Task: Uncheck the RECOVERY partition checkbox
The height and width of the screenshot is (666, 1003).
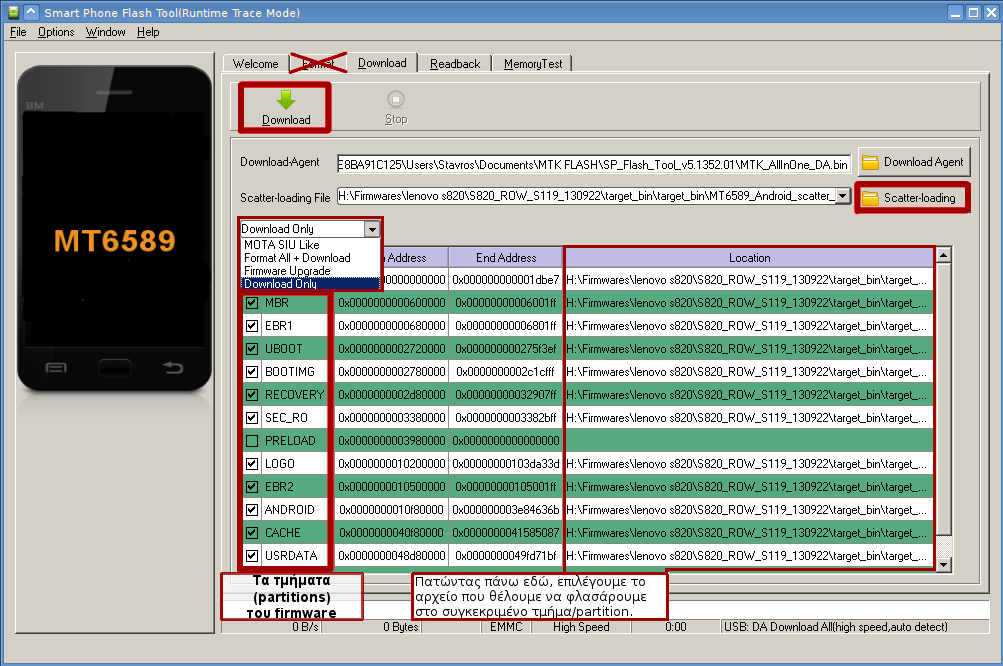Action: pyautogui.click(x=252, y=395)
